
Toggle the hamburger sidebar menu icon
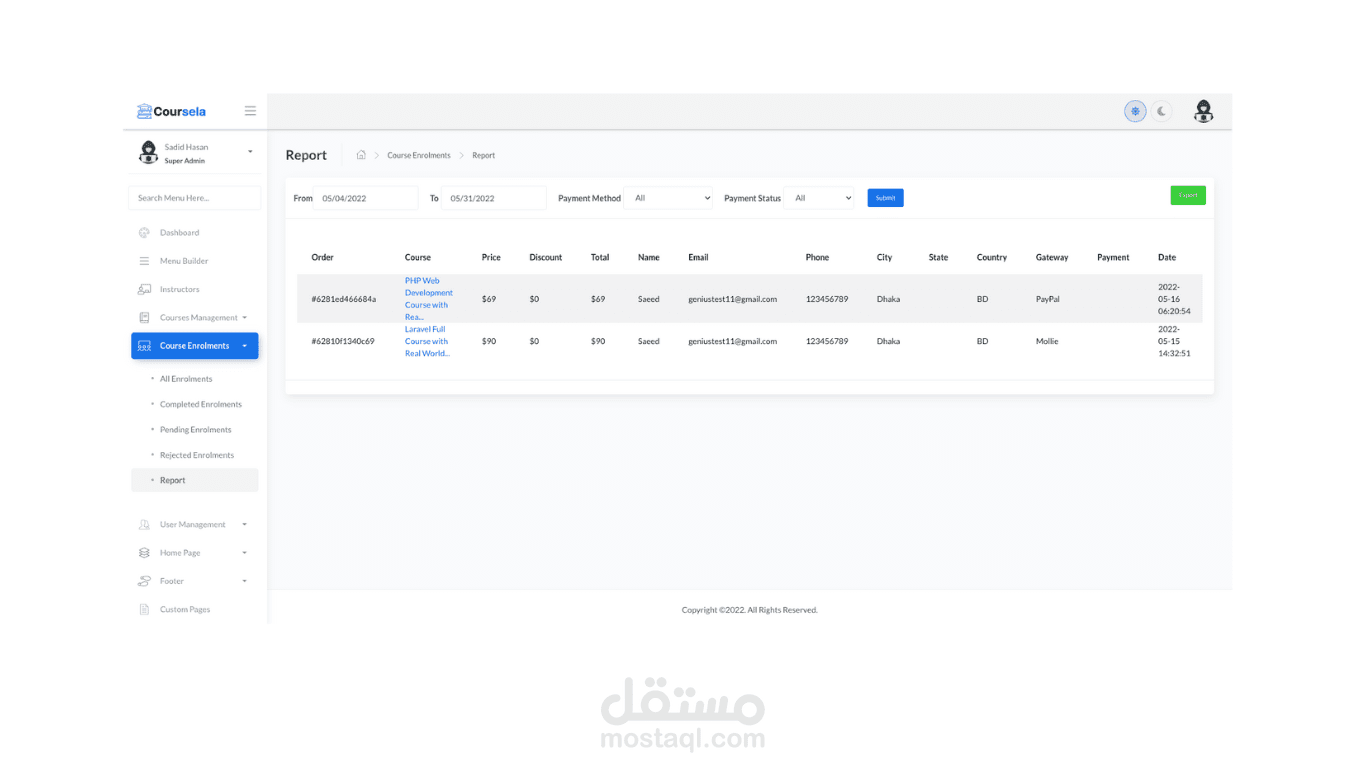(x=250, y=111)
